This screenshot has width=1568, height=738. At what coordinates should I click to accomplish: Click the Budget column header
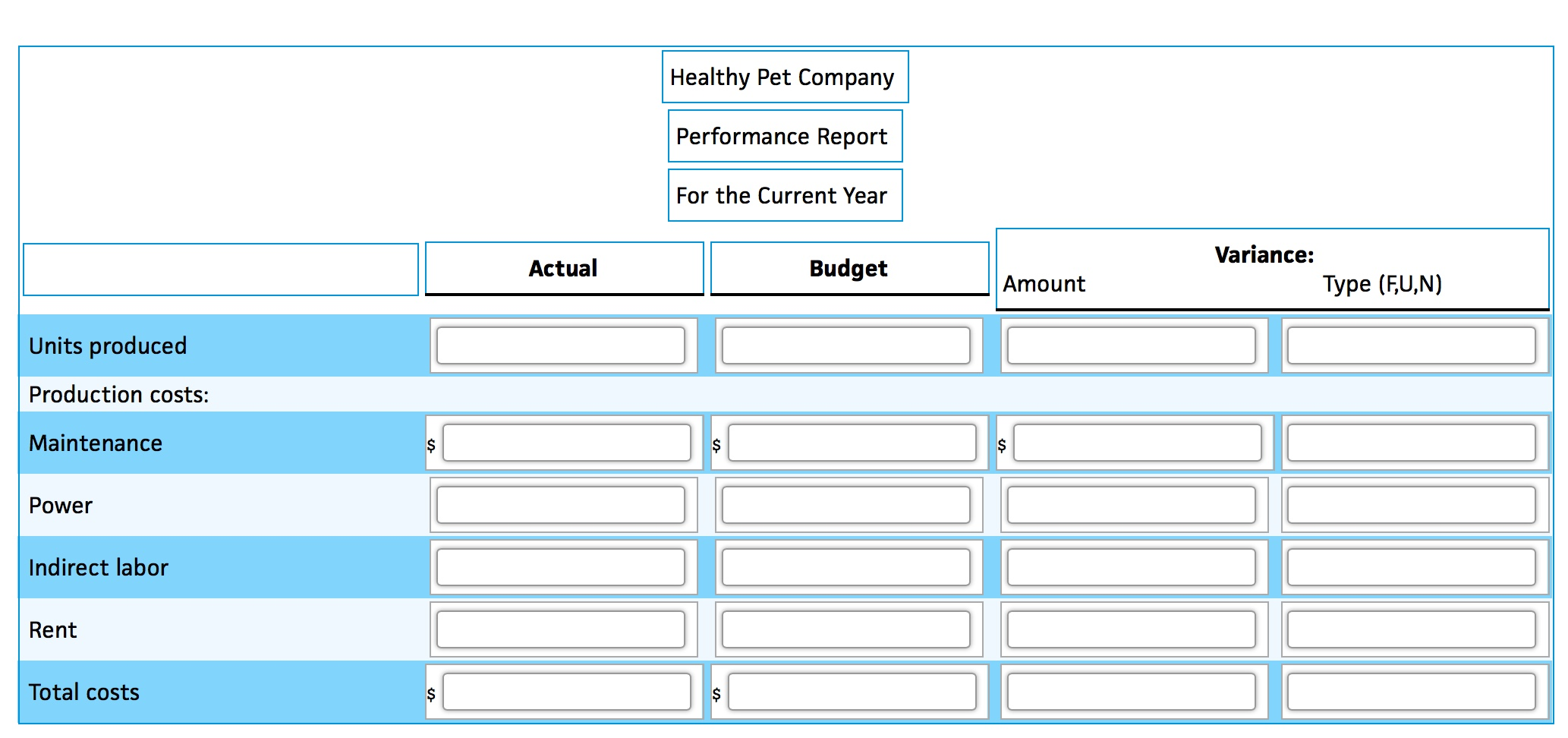point(850,269)
